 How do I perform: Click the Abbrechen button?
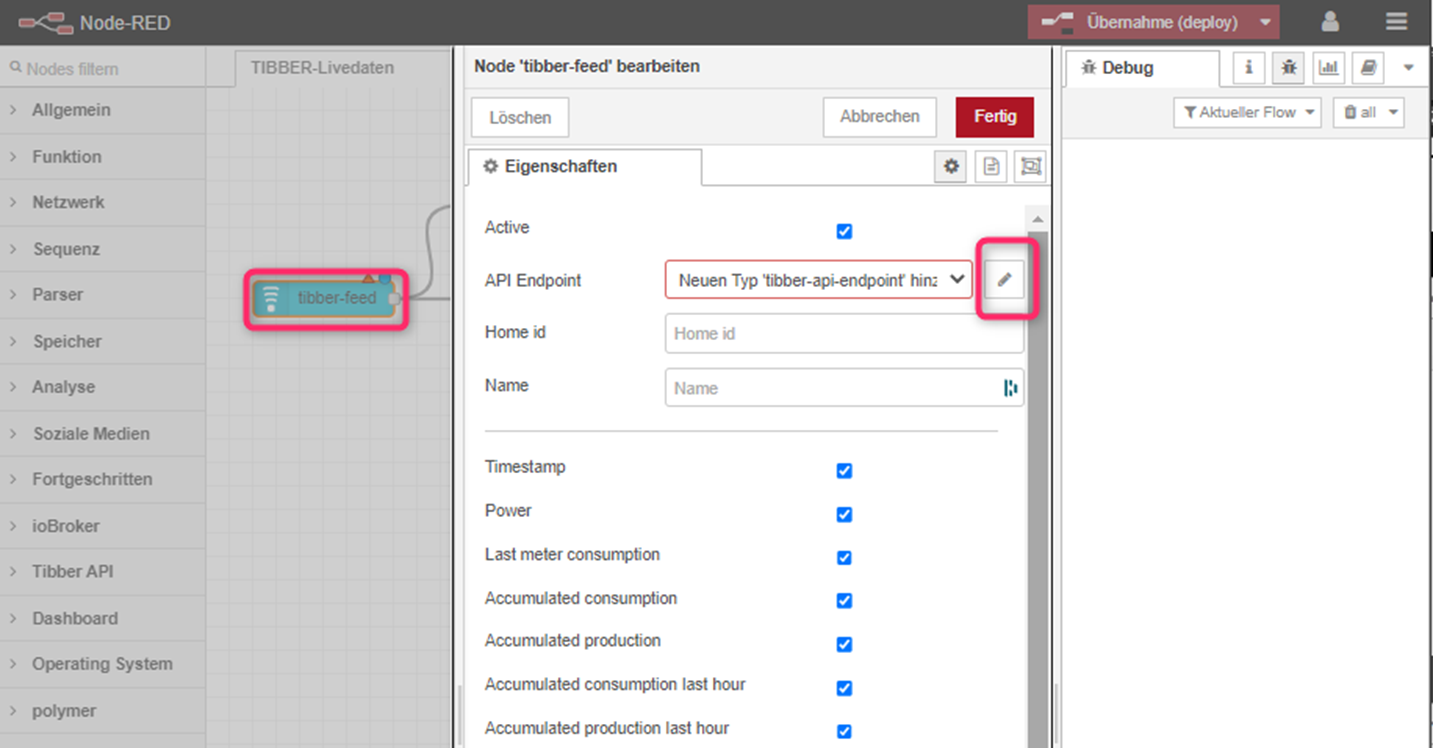(880, 117)
